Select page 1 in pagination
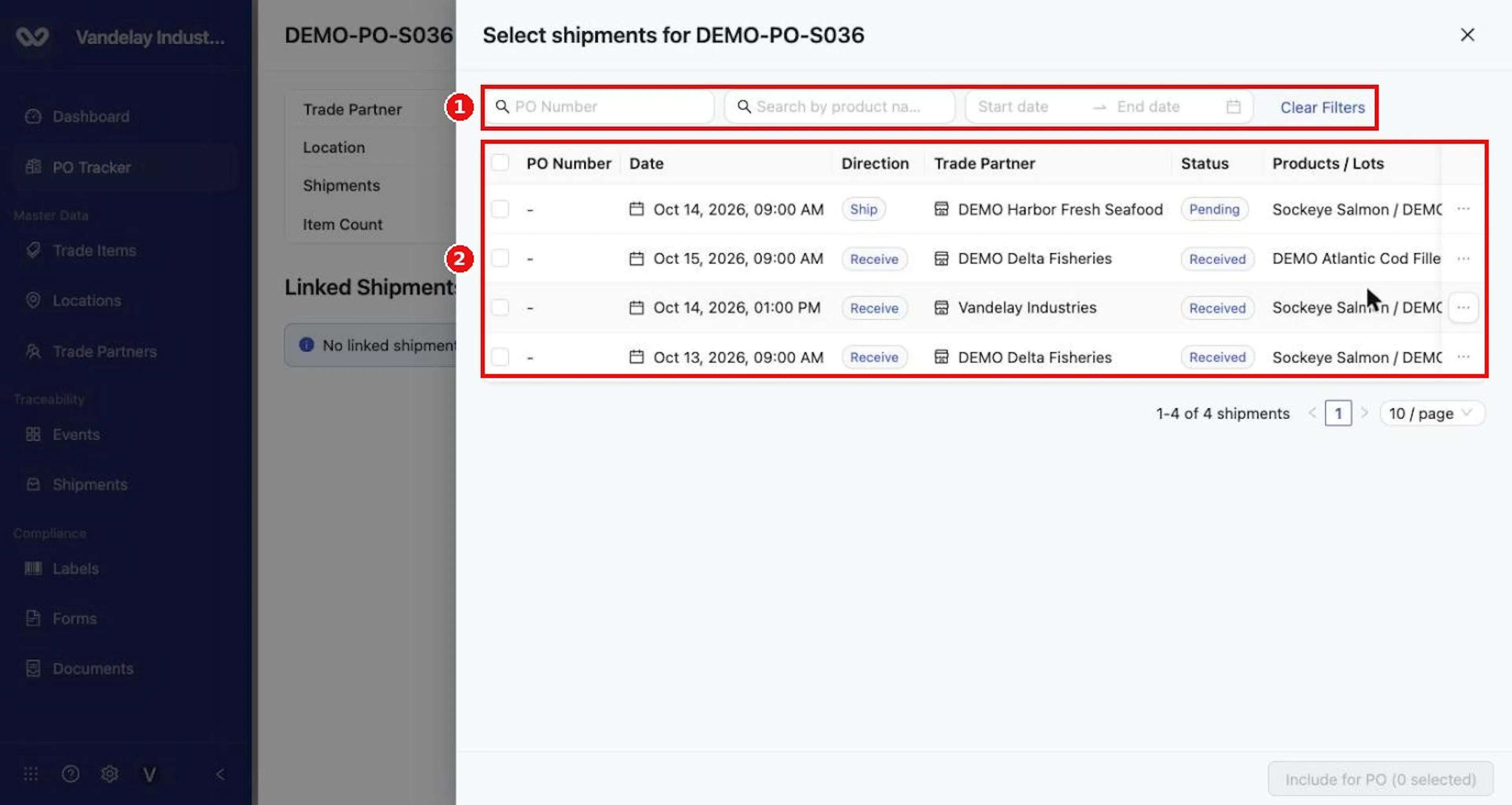This screenshot has height=805, width=1512. pos(1338,414)
